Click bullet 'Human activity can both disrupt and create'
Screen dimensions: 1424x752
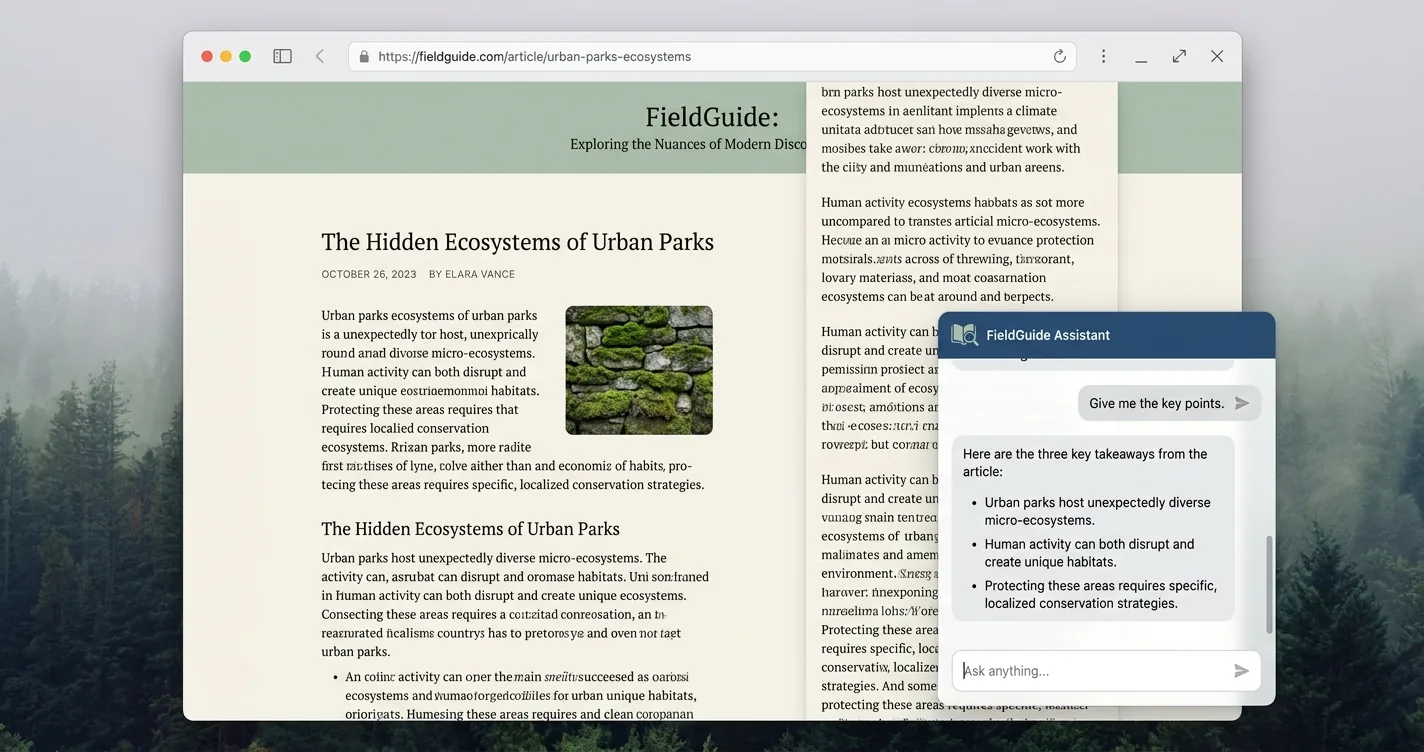tap(1090, 553)
